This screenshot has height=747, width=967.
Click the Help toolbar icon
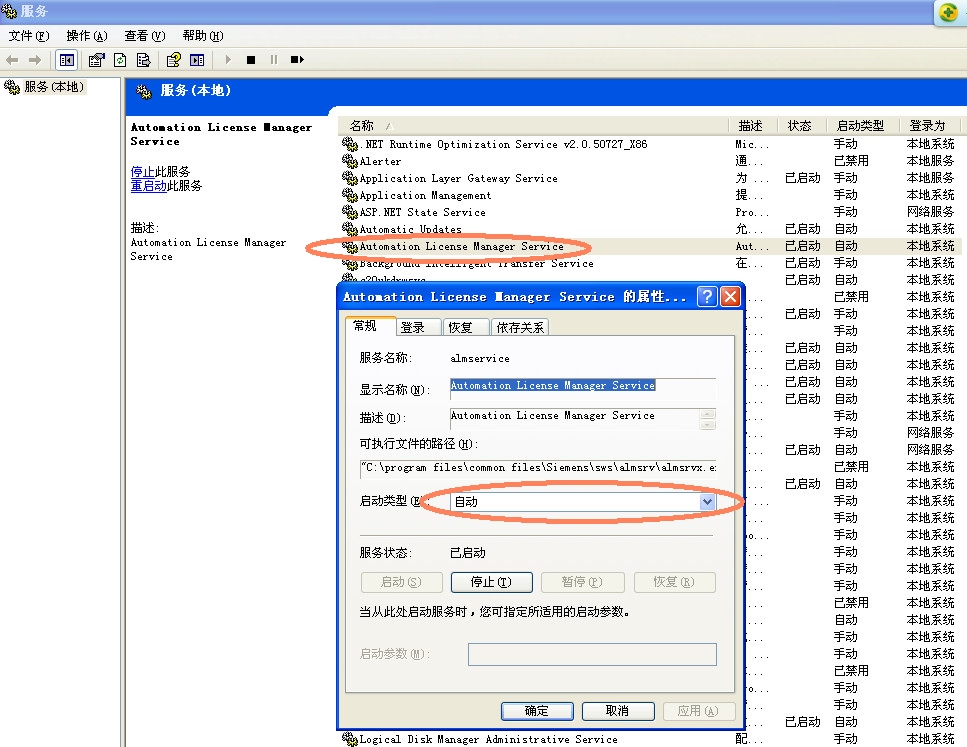point(174,60)
